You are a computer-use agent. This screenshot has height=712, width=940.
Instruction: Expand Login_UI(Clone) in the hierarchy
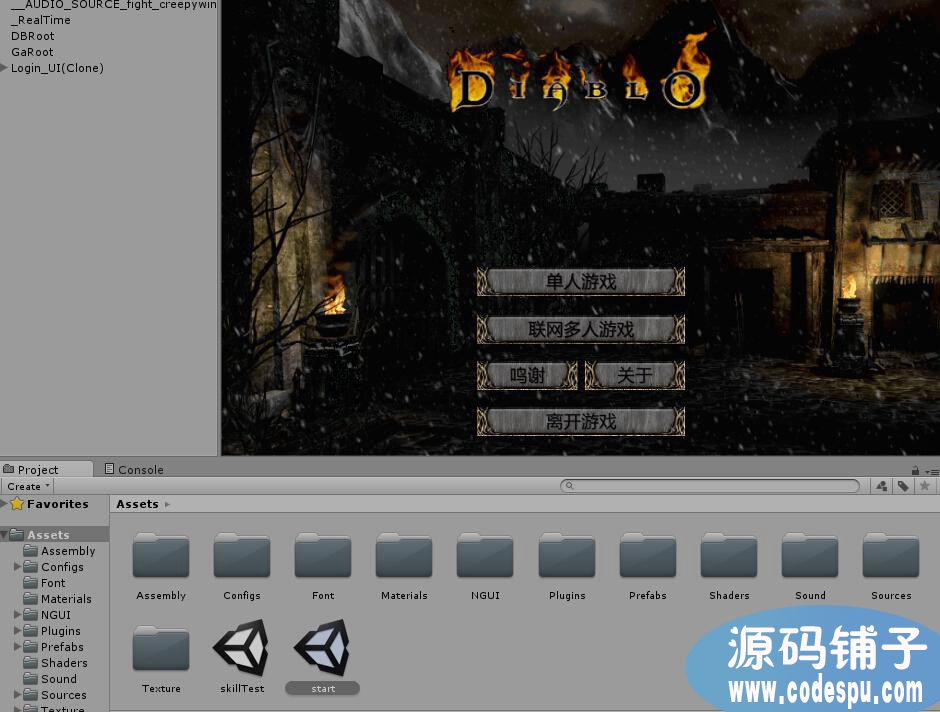pos(4,68)
